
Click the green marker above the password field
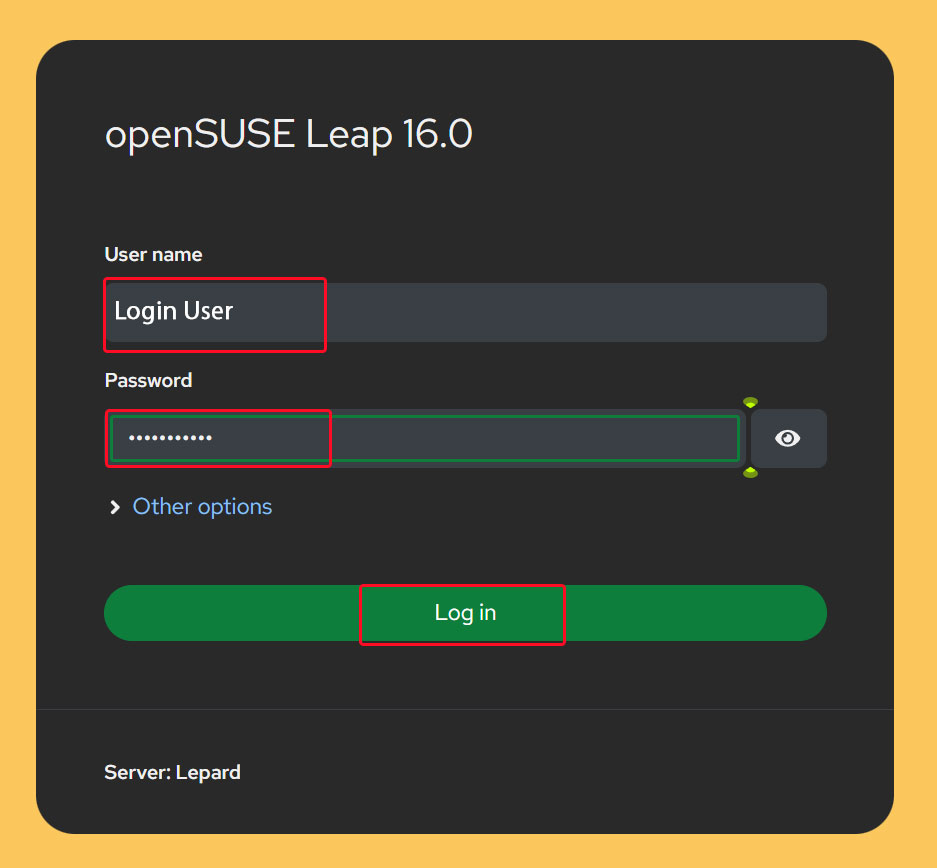click(750, 402)
